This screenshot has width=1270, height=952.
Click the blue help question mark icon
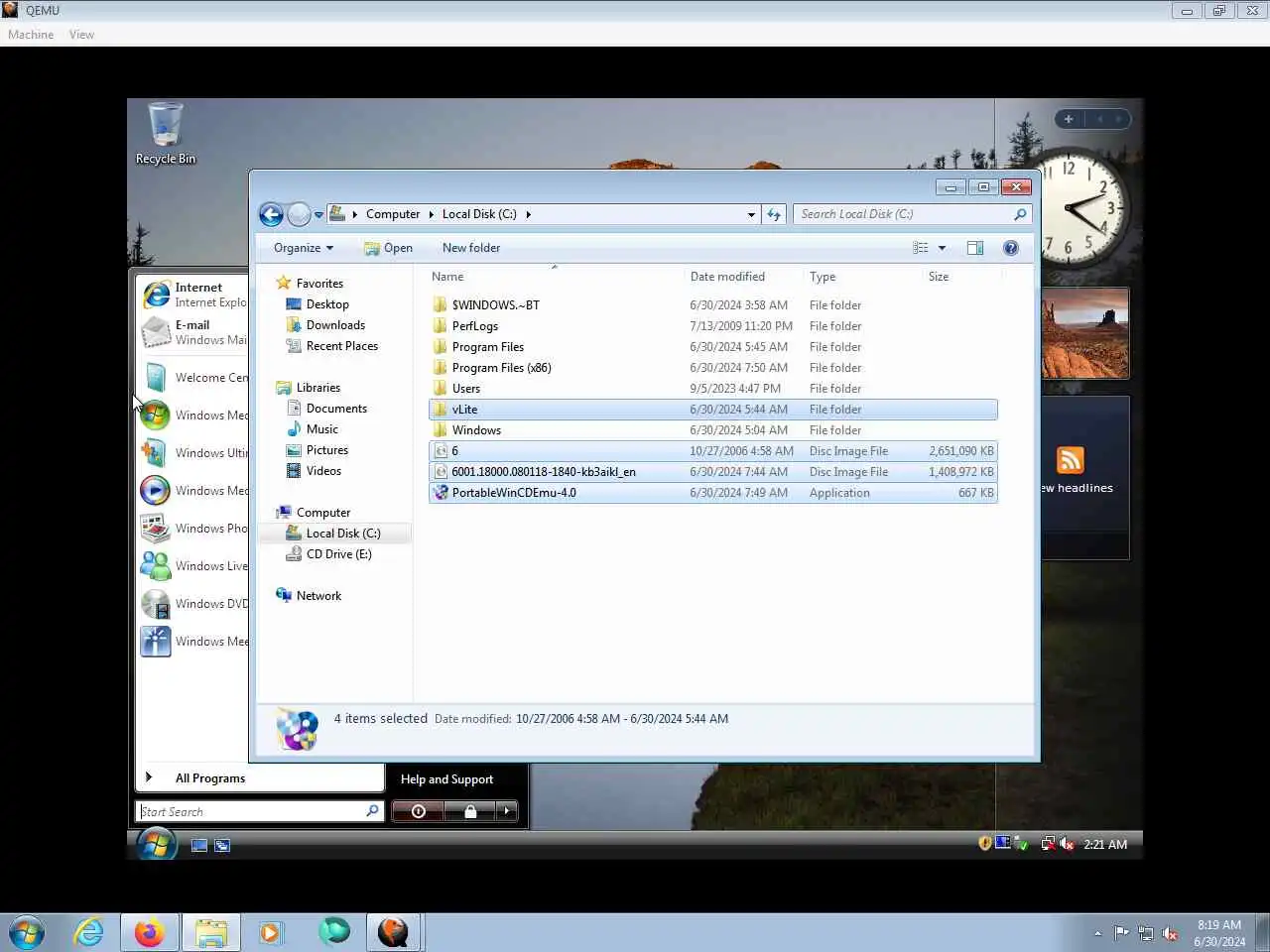coord(1011,248)
